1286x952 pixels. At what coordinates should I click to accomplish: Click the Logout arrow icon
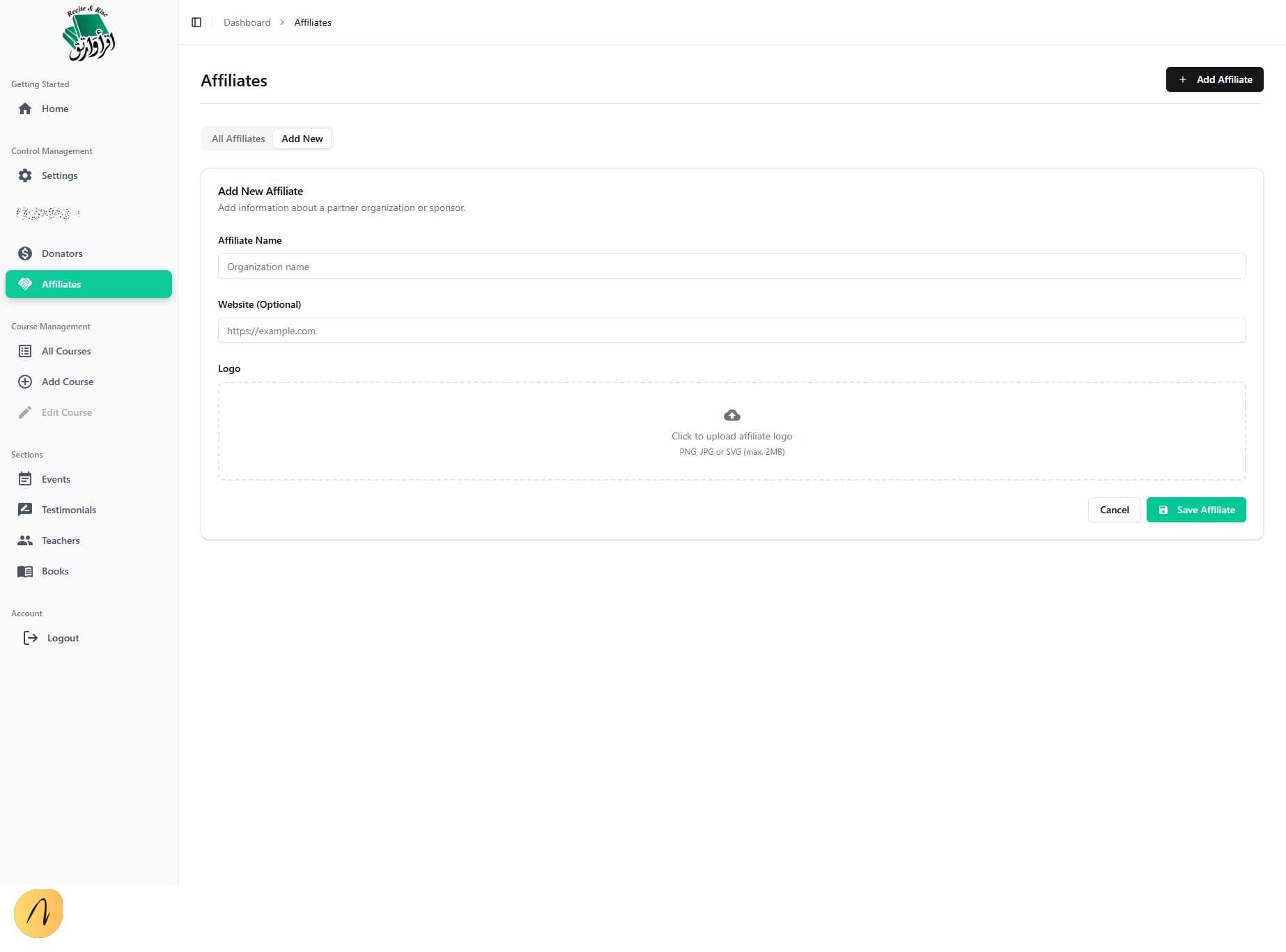(31, 638)
